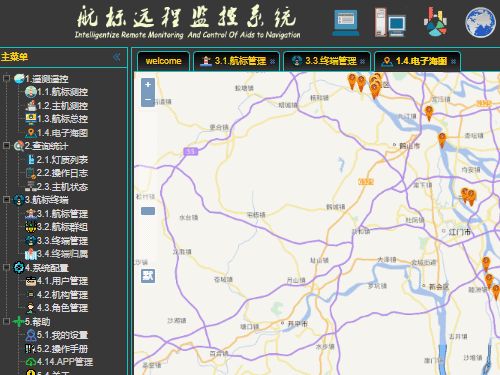Collapse the 3.航标终端 tree node
The width and height of the screenshot is (500, 375).
point(6,199)
